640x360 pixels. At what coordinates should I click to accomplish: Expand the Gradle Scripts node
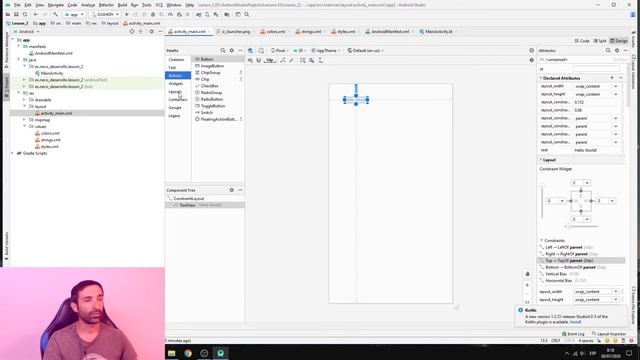click(x=12, y=153)
